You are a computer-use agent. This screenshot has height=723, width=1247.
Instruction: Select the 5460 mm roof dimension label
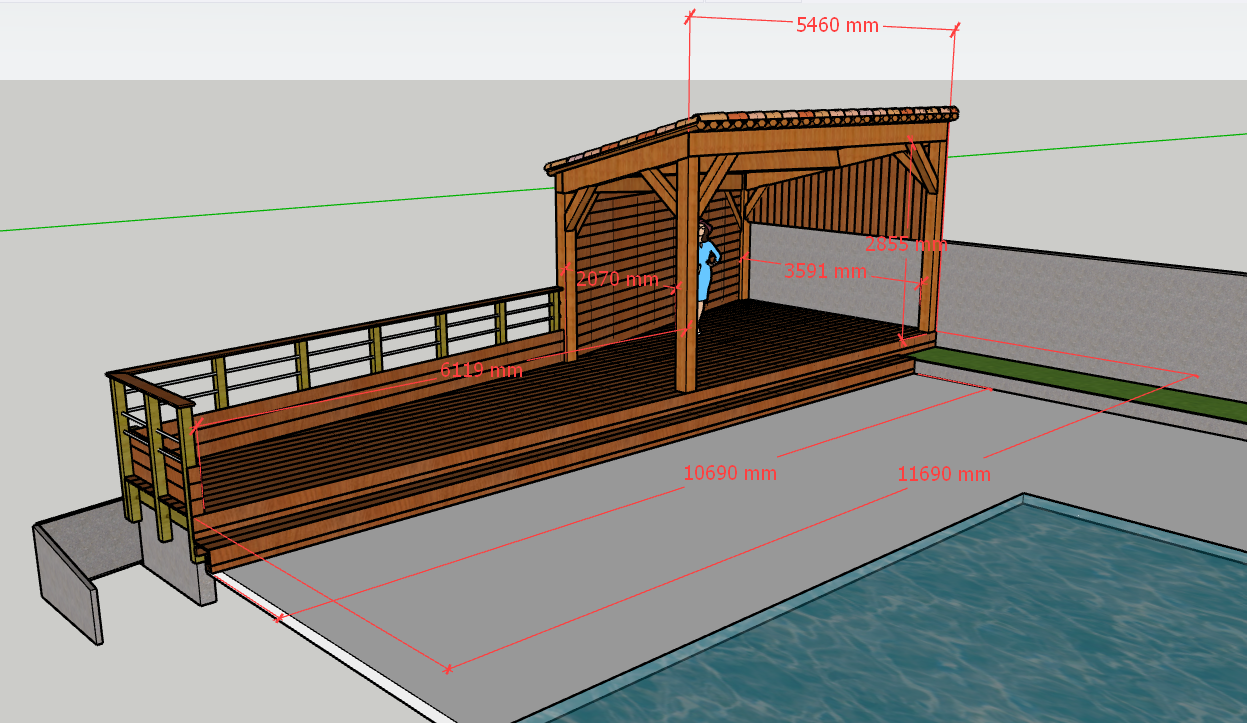tap(837, 26)
